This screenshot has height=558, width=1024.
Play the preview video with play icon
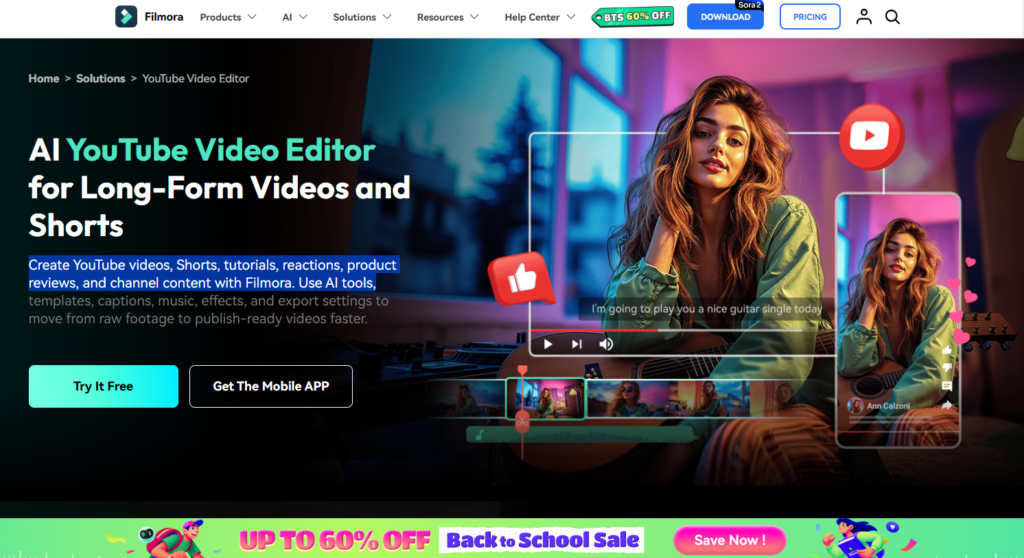[548, 344]
